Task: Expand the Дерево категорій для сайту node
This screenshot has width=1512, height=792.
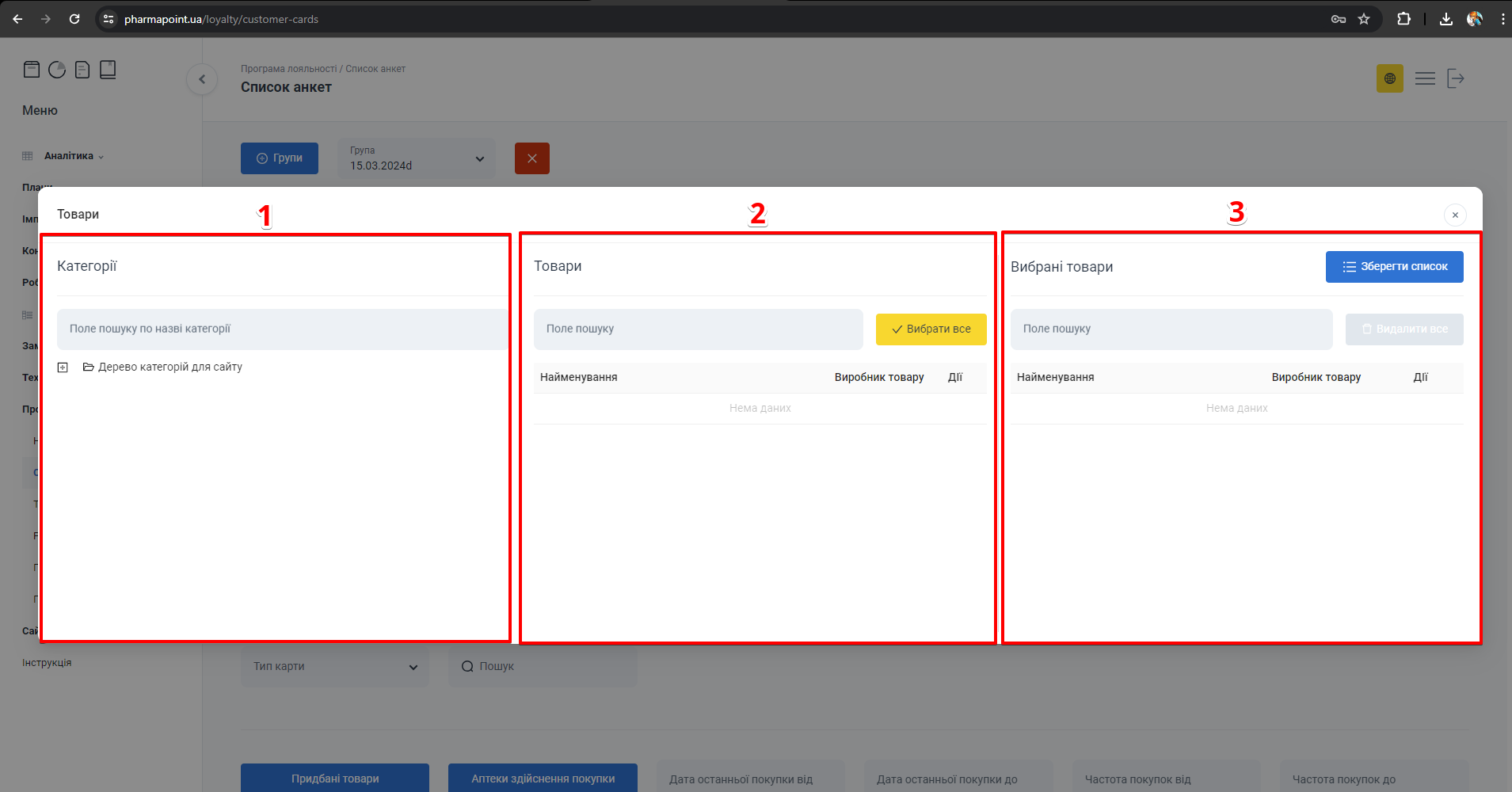Action: [63, 367]
